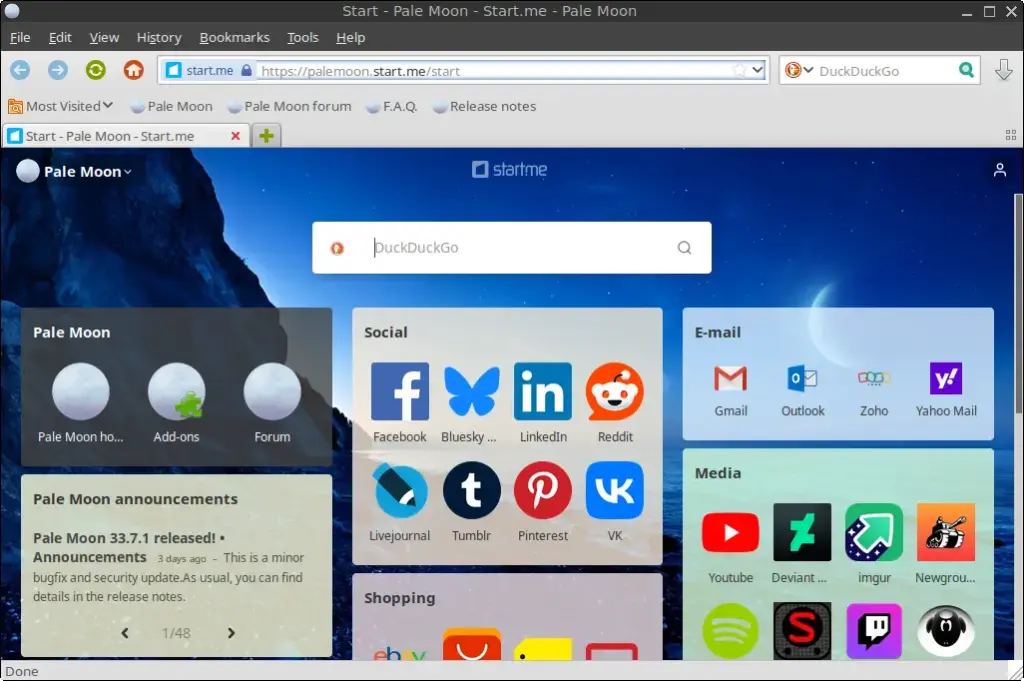The width and height of the screenshot is (1024, 681).
Task: Open the Twitch tile
Action: (x=874, y=631)
